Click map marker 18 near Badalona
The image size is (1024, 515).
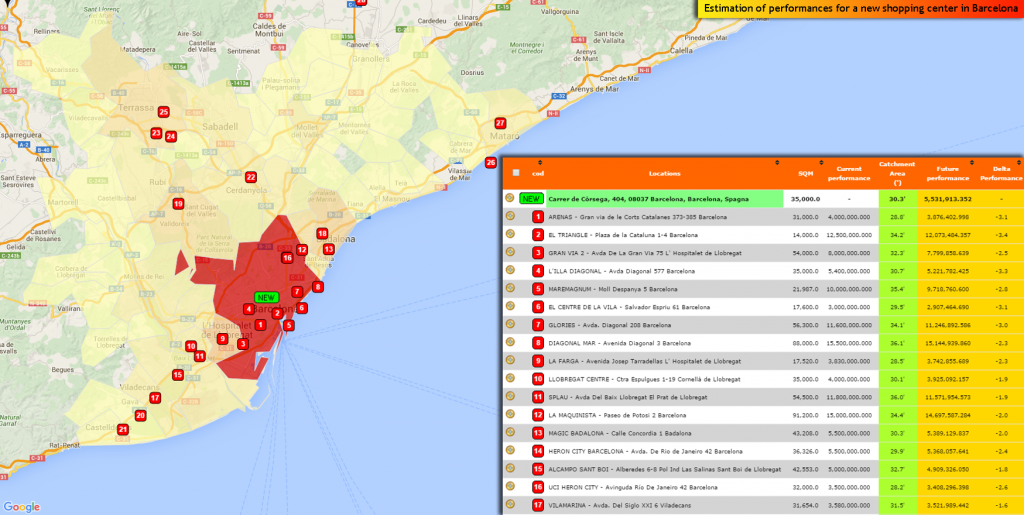pos(322,233)
